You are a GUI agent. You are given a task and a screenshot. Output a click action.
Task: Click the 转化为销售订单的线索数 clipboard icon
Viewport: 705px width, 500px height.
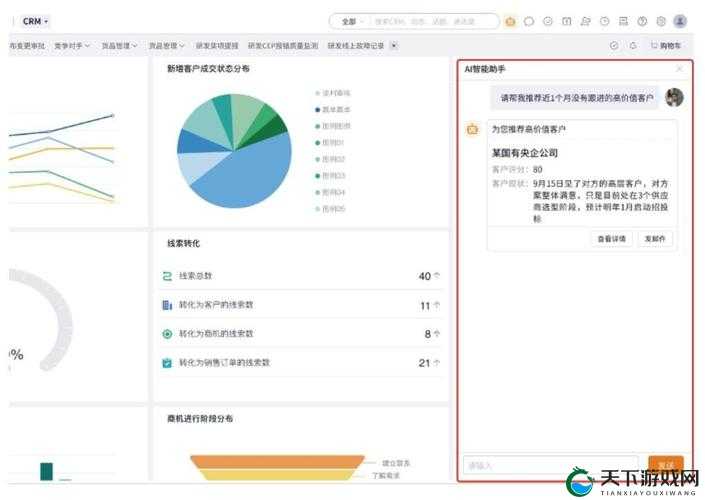pyautogui.click(x=167, y=363)
